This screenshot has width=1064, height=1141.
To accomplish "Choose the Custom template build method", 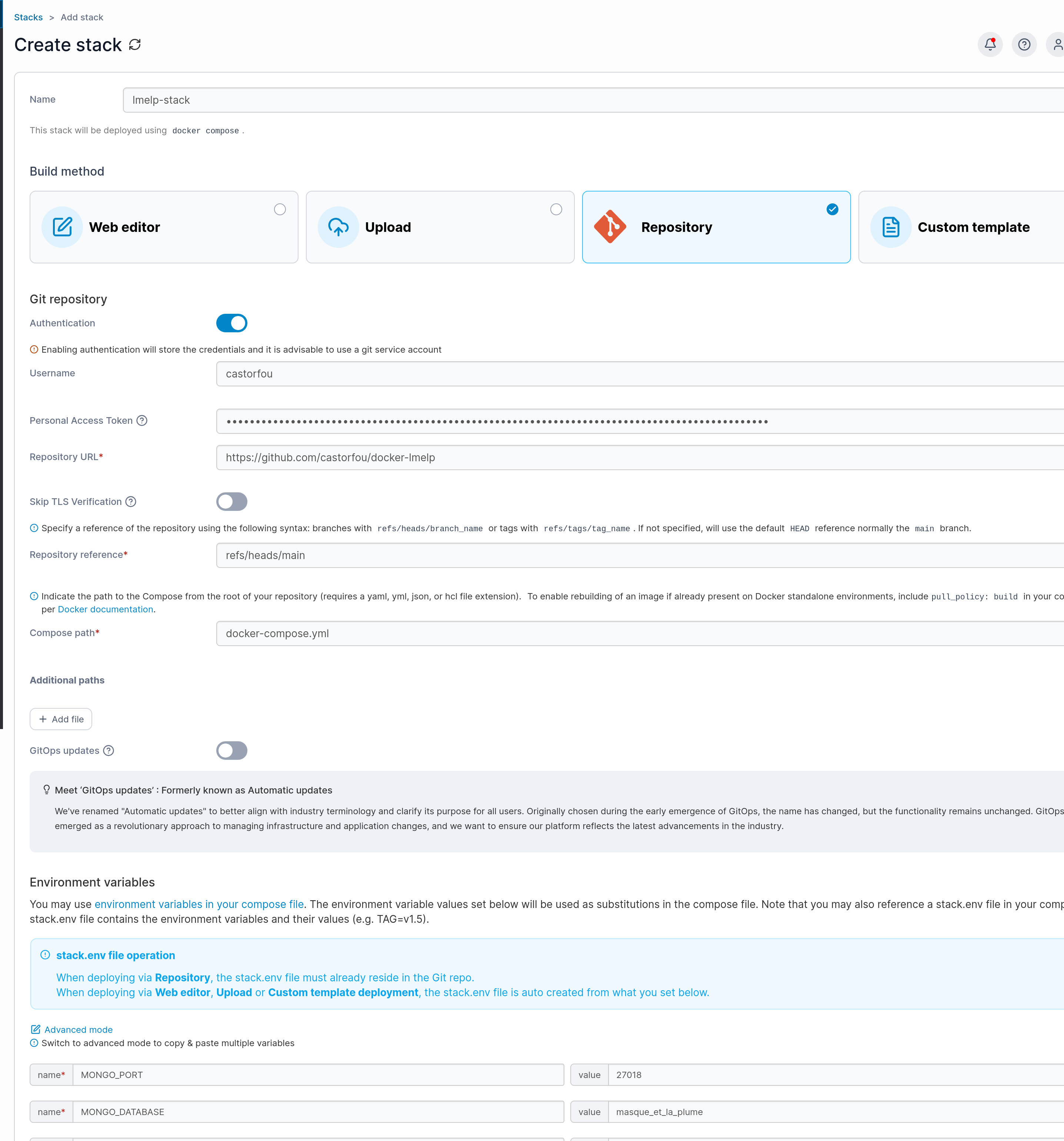I will [961, 227].
